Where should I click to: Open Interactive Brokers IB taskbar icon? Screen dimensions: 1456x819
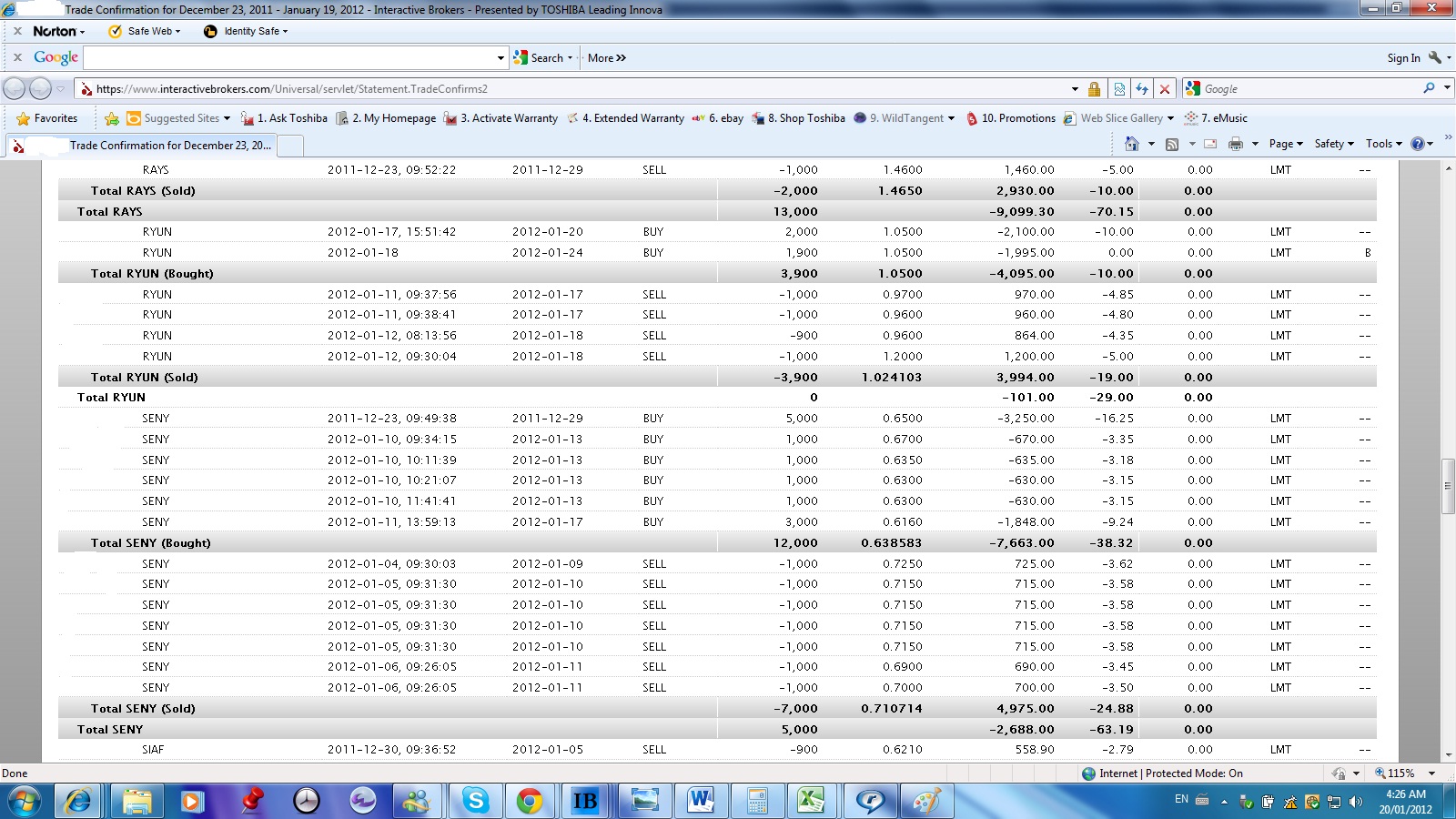point(584,801)
